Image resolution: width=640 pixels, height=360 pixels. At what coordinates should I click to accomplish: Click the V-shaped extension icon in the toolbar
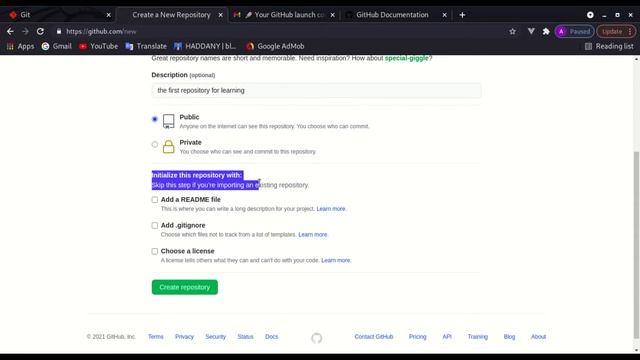pyautogui.click(x=531, y=31)
